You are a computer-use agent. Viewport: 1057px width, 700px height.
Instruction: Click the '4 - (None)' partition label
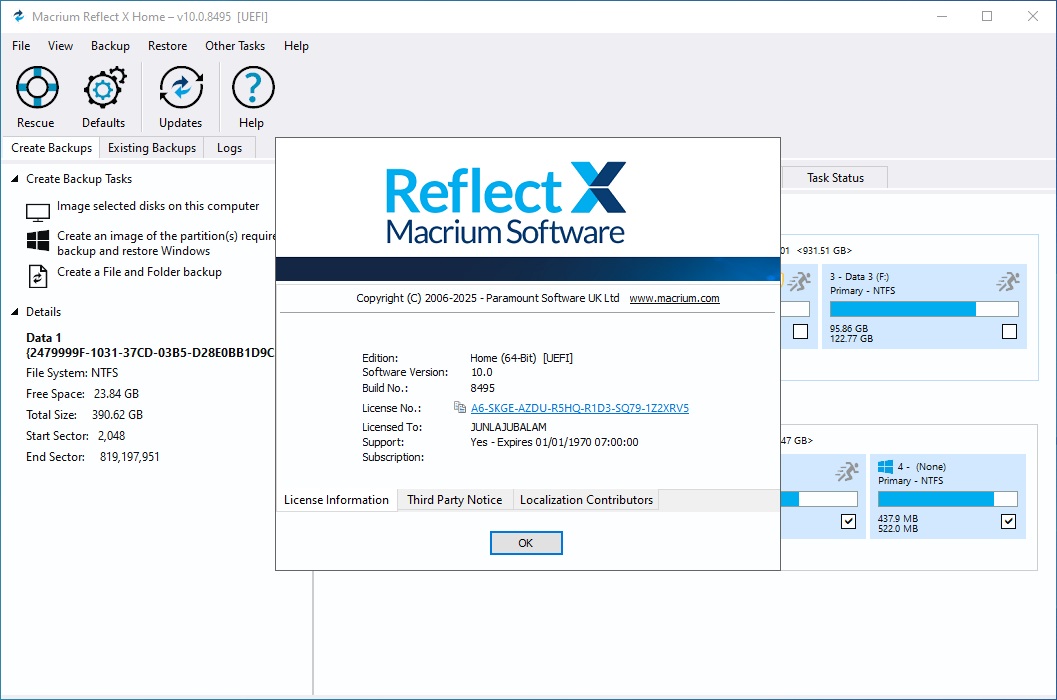click(922, 467)
